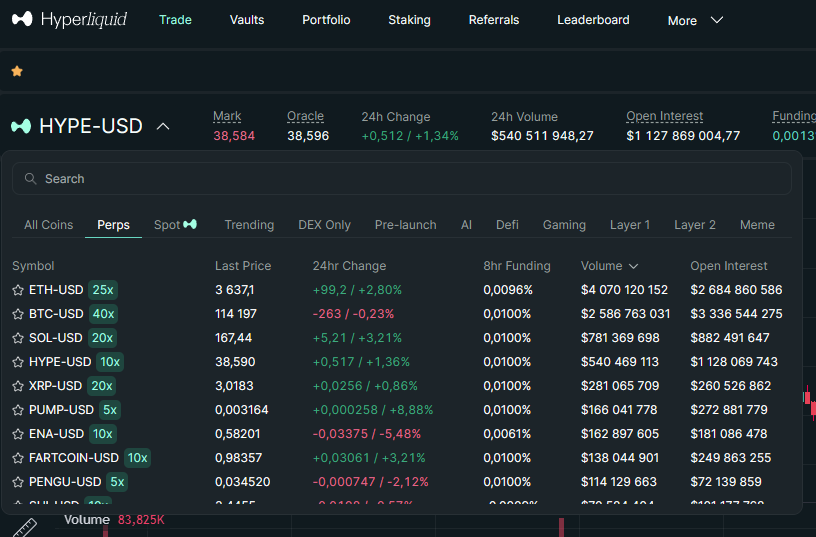This screenshot has width=816, height=537.
Task: Select the PENGU-USD symbol
Action: point(65,481)
